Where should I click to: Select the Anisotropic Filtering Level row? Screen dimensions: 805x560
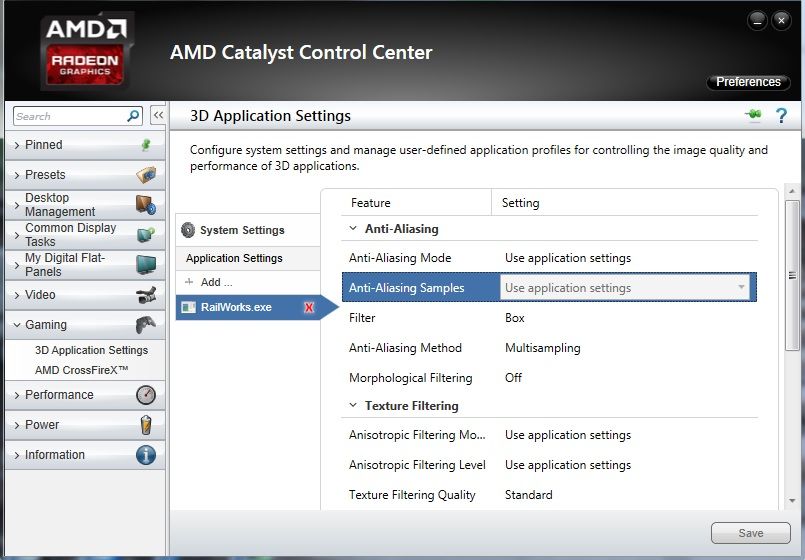click(549, 465)
